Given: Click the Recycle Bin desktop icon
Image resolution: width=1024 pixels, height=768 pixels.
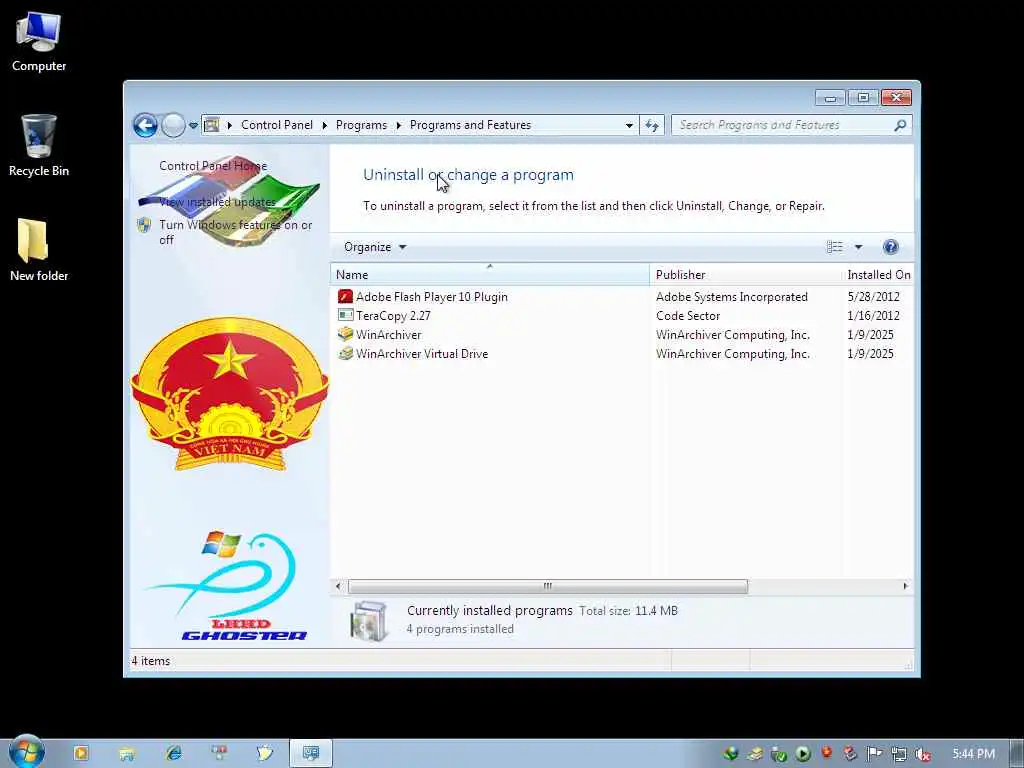Looking at the screenshot, I should pos(39,146).
